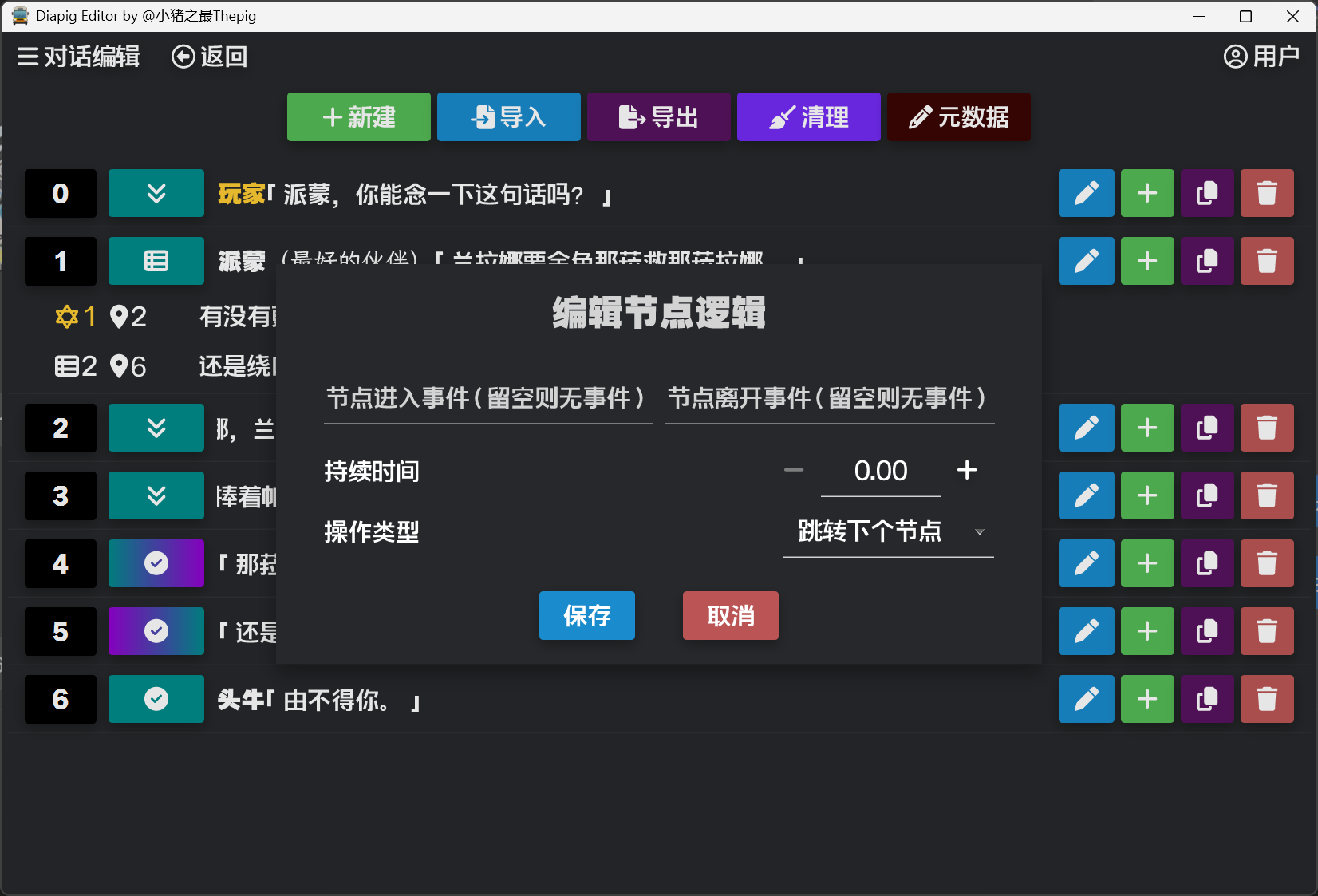Click the 节点进入事件 input field

click(x=487, y=398)
